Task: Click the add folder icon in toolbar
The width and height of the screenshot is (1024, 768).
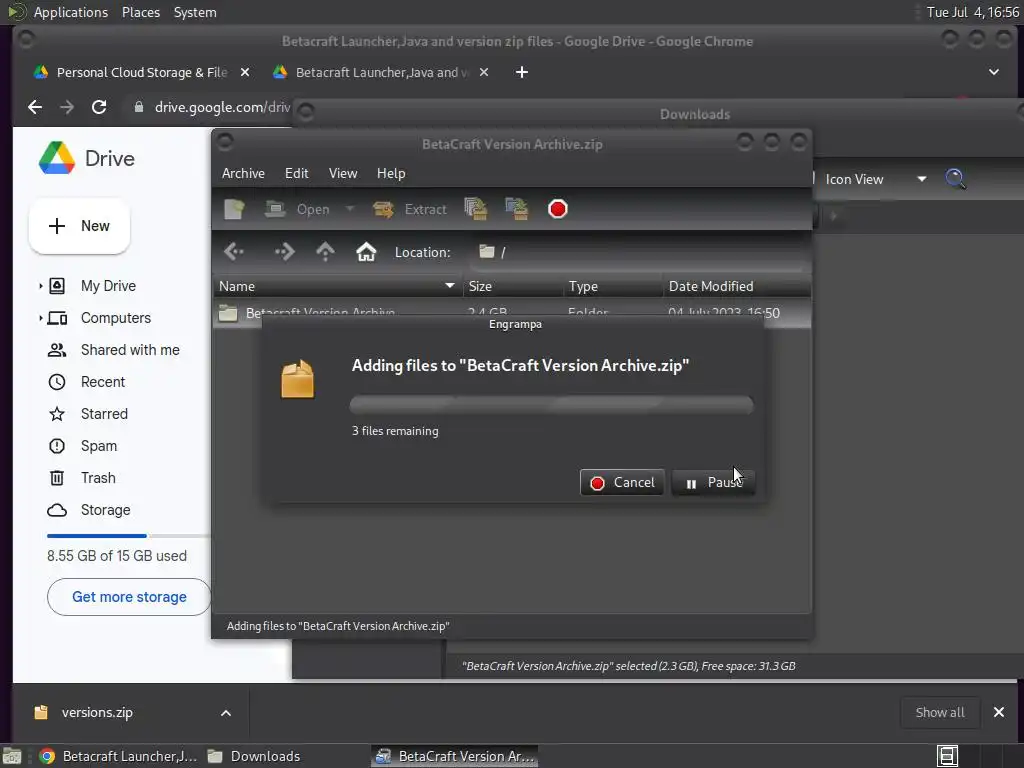Action: tap(517, 209)
